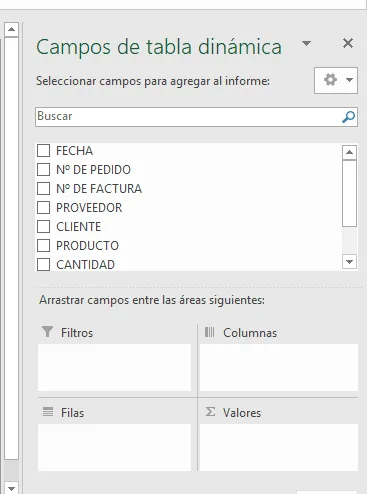Viewport: 367px width, 494px height.
Task: Click the left pane scroll up arrow
Action: pyautogui.click(x=11, y=30)
